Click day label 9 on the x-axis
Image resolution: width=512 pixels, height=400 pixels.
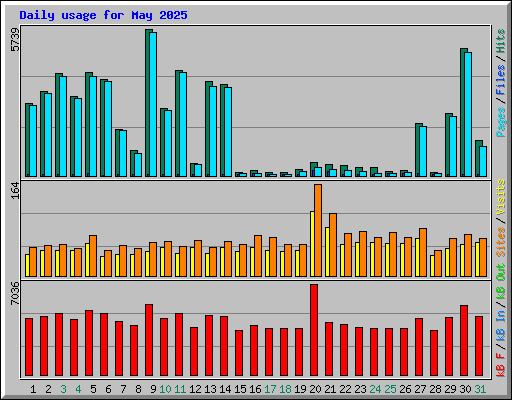(x=153, y=389)
